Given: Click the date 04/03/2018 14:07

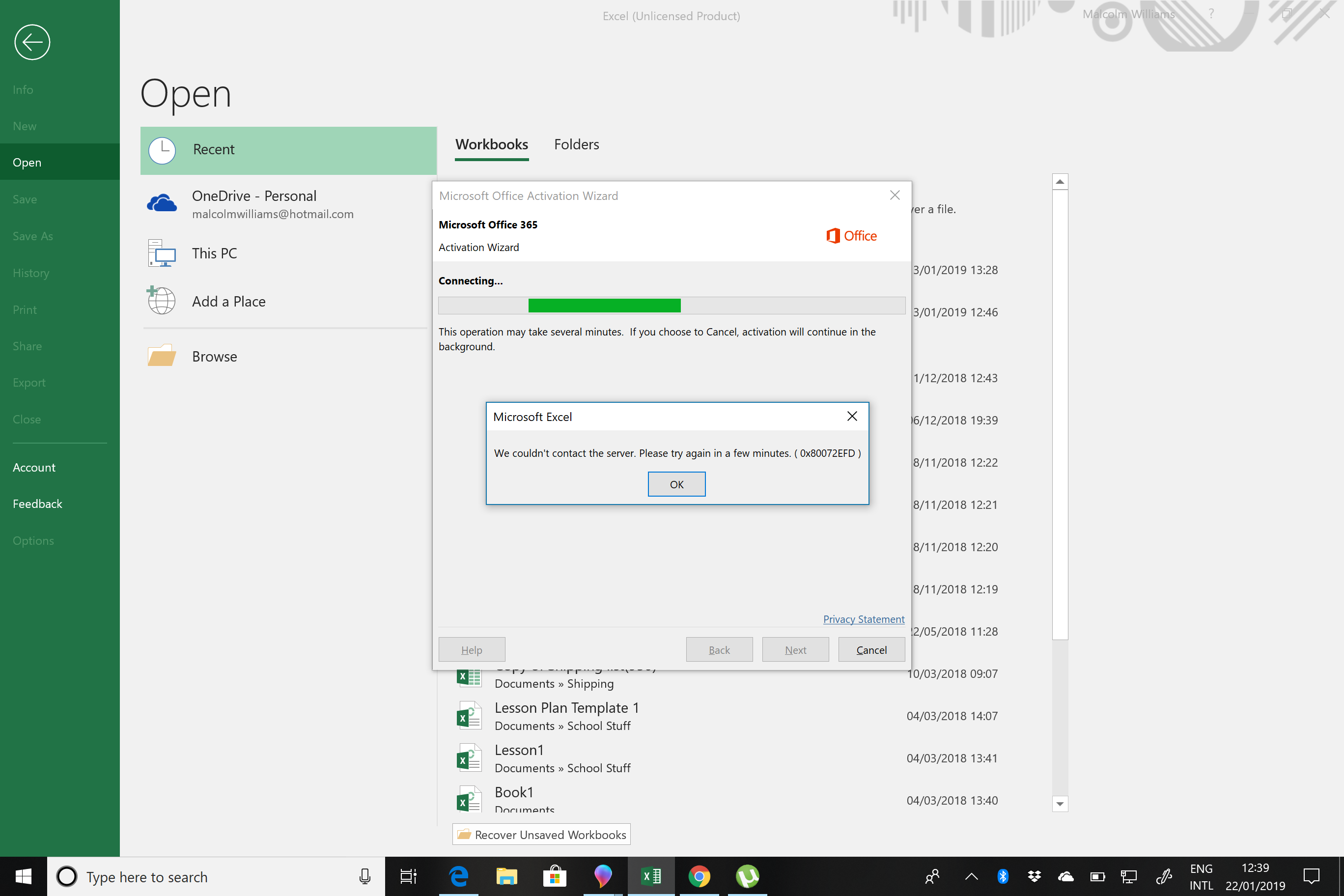Looking at the screenshot, I should [x=952, y=716].
